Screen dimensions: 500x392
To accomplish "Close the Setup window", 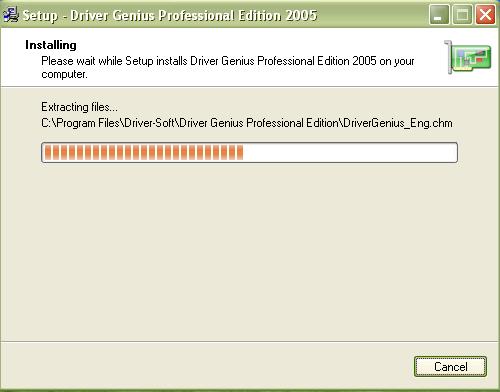I will click(485, 15).
